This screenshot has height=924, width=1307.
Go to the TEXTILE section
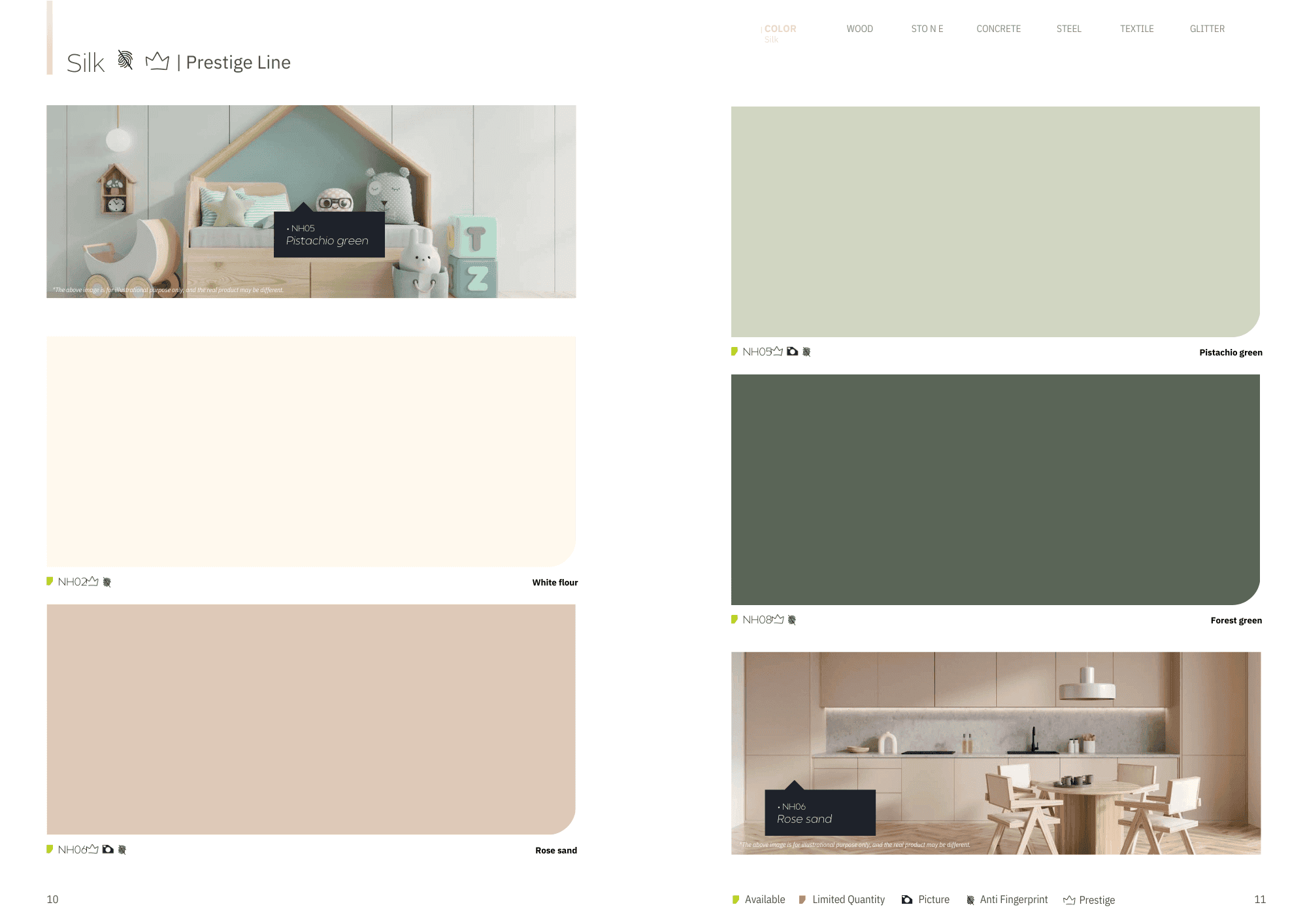pos(1136,29)
